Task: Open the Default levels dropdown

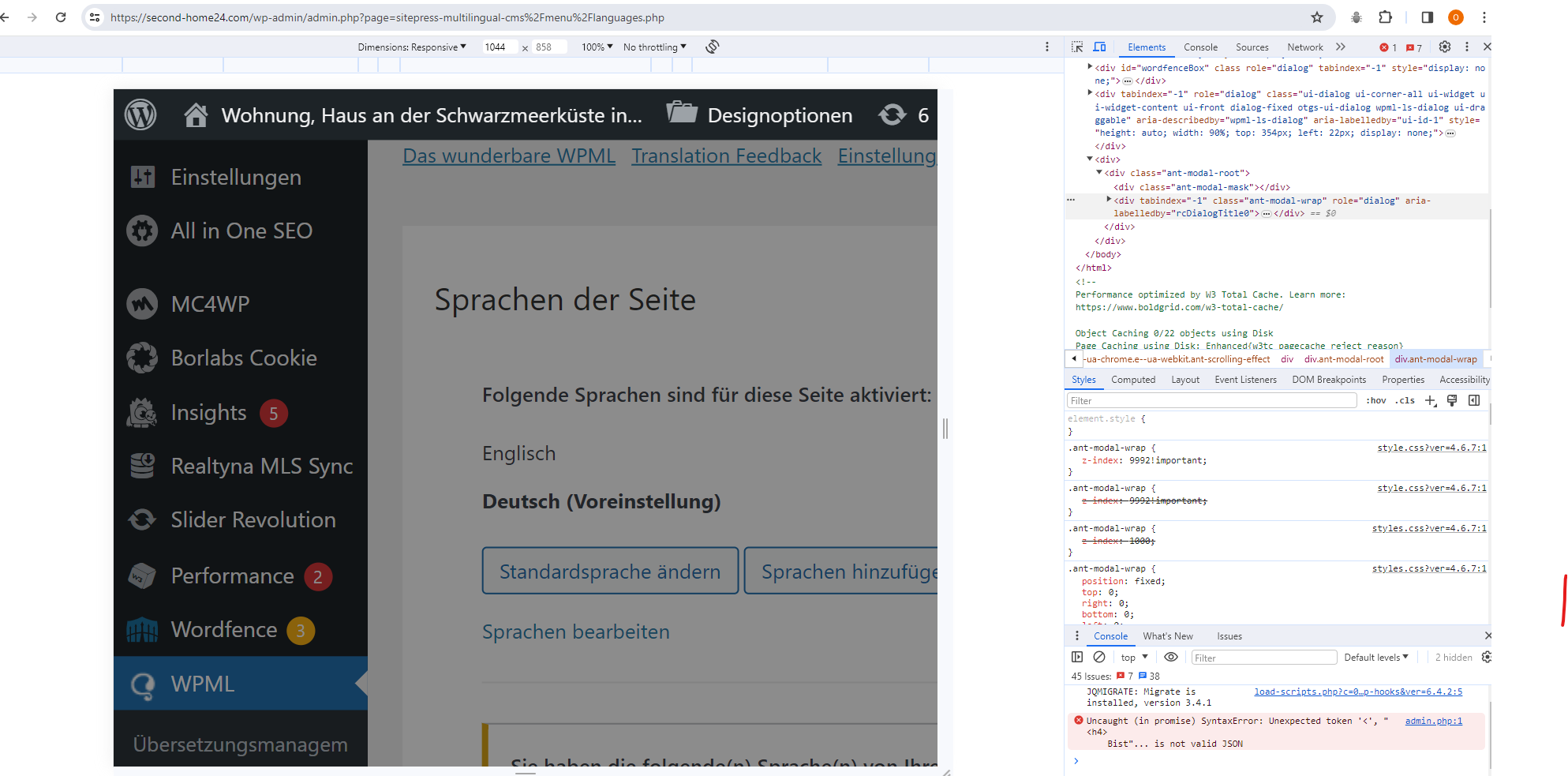Action: click(1376, 657)
